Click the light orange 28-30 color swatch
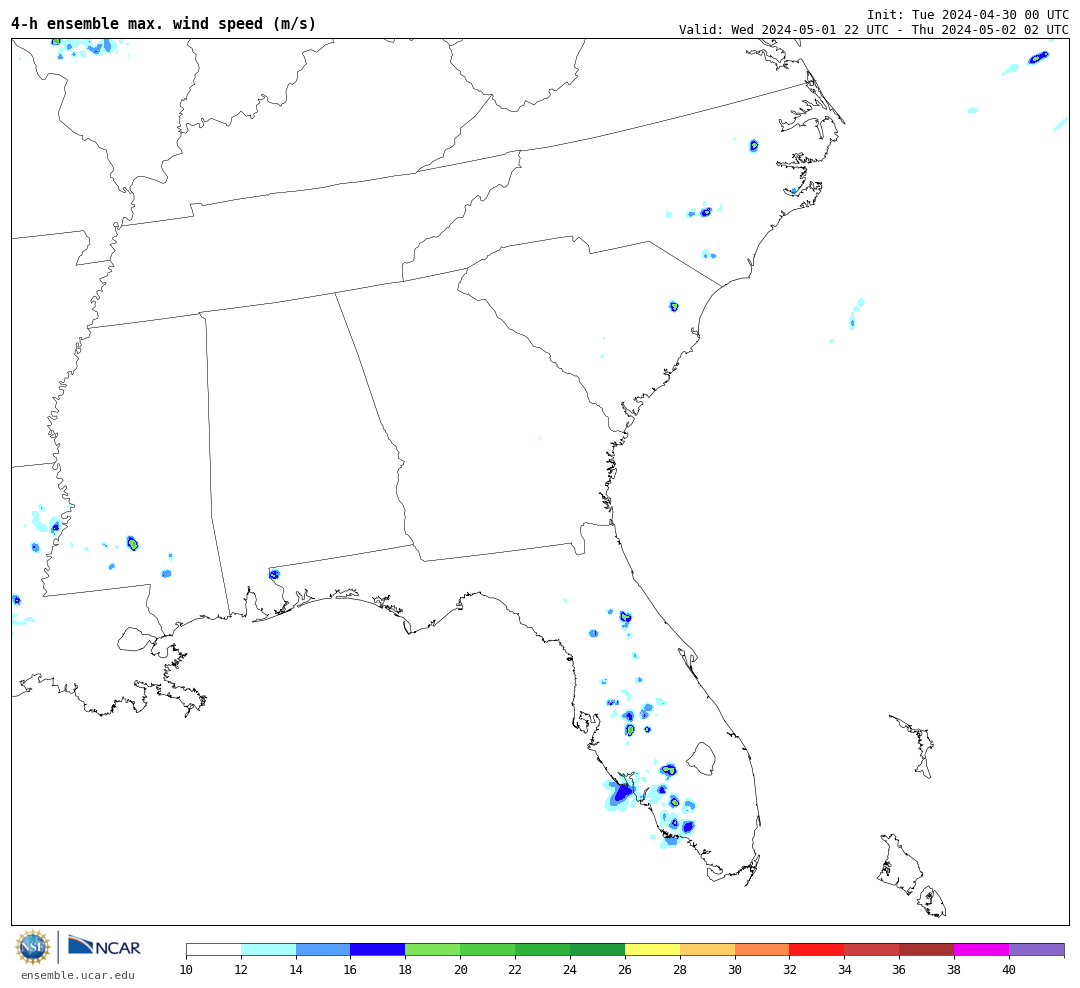The height and width of the screenshot is (988, 1080). tap(707, 950)
